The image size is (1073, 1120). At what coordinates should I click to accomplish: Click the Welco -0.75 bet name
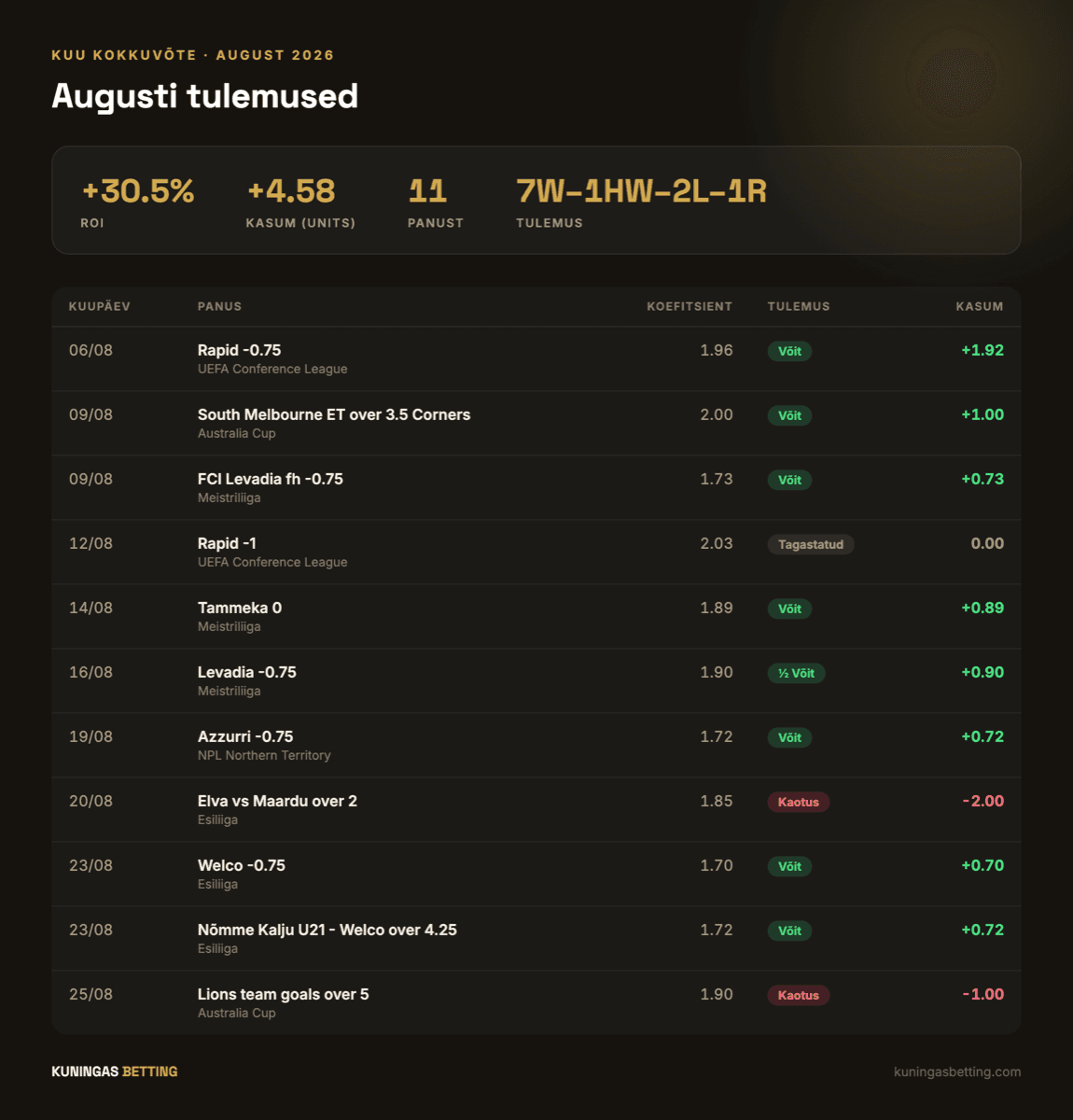tap(242, 865)
